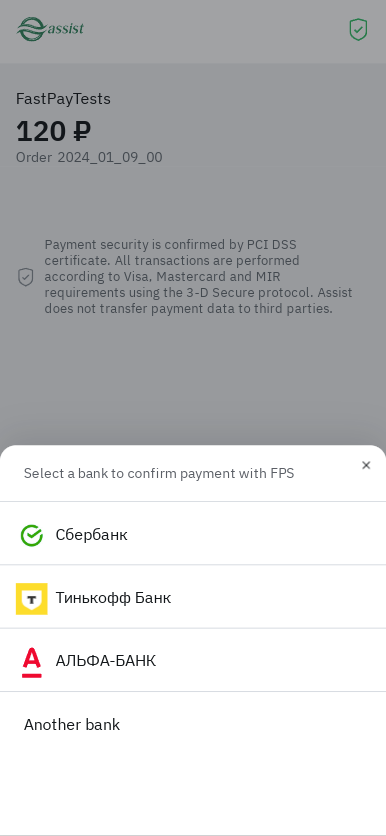Click the ruble currency symbol
Image resolution: width=386 pixels, height=836 pixels.
pyautogui.click(x=82, y=132)
